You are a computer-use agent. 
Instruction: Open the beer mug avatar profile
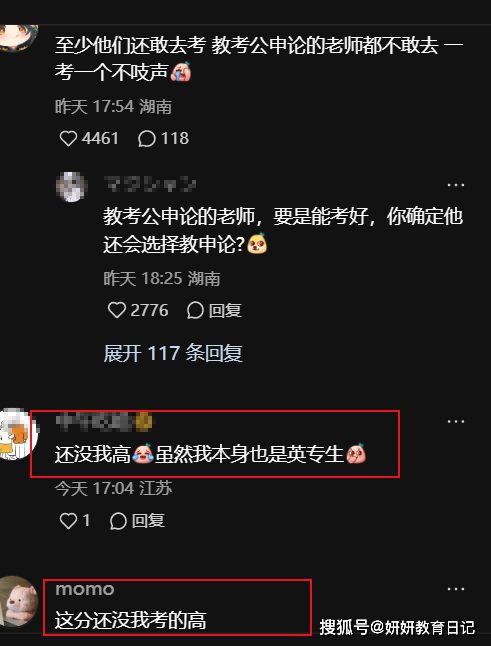[17, 434]
